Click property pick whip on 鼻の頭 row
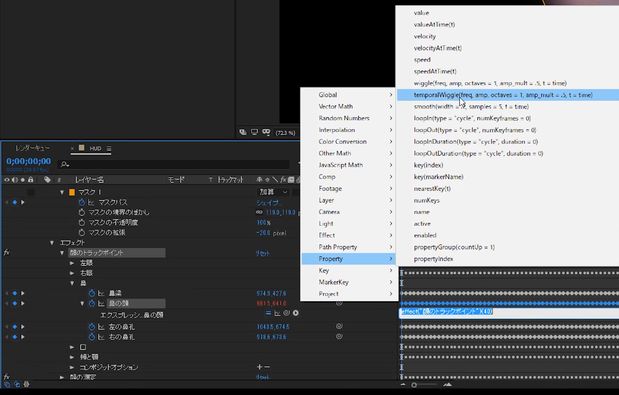 pos(339,303)
